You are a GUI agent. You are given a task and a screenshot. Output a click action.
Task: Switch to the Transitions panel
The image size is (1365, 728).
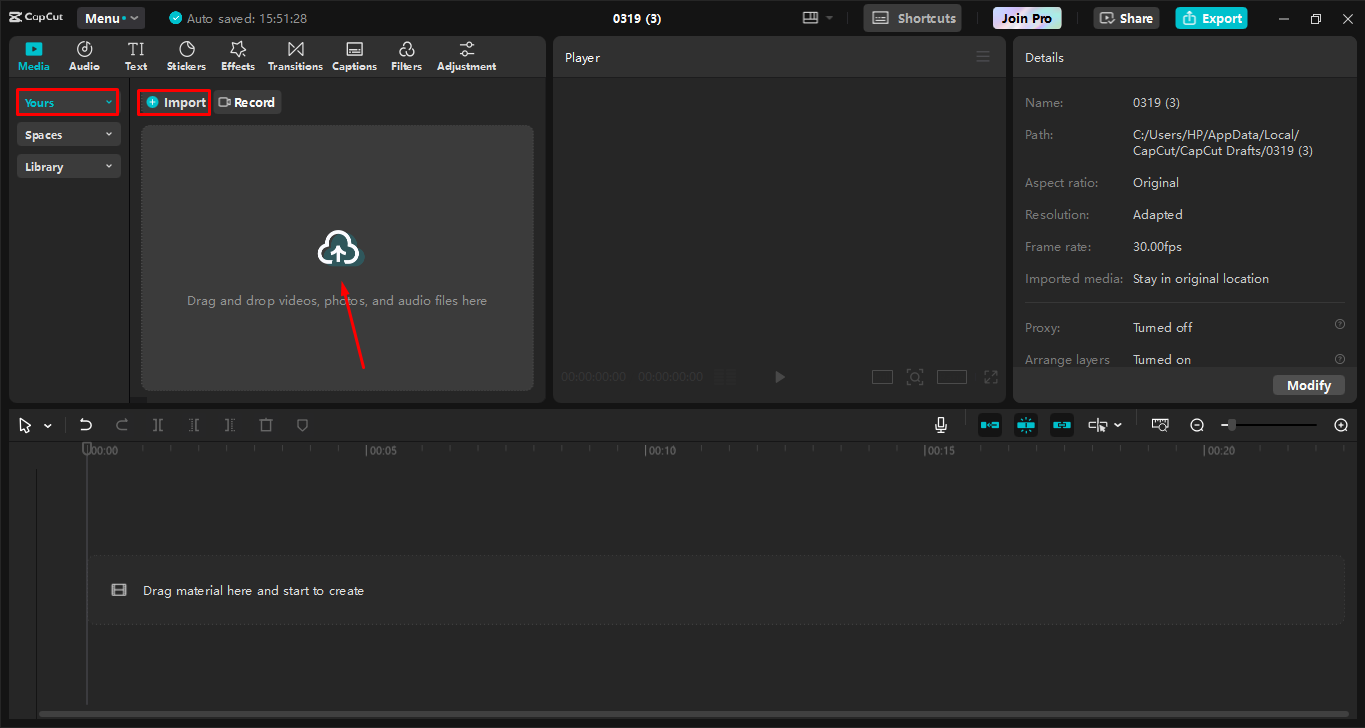click(294, 55)
